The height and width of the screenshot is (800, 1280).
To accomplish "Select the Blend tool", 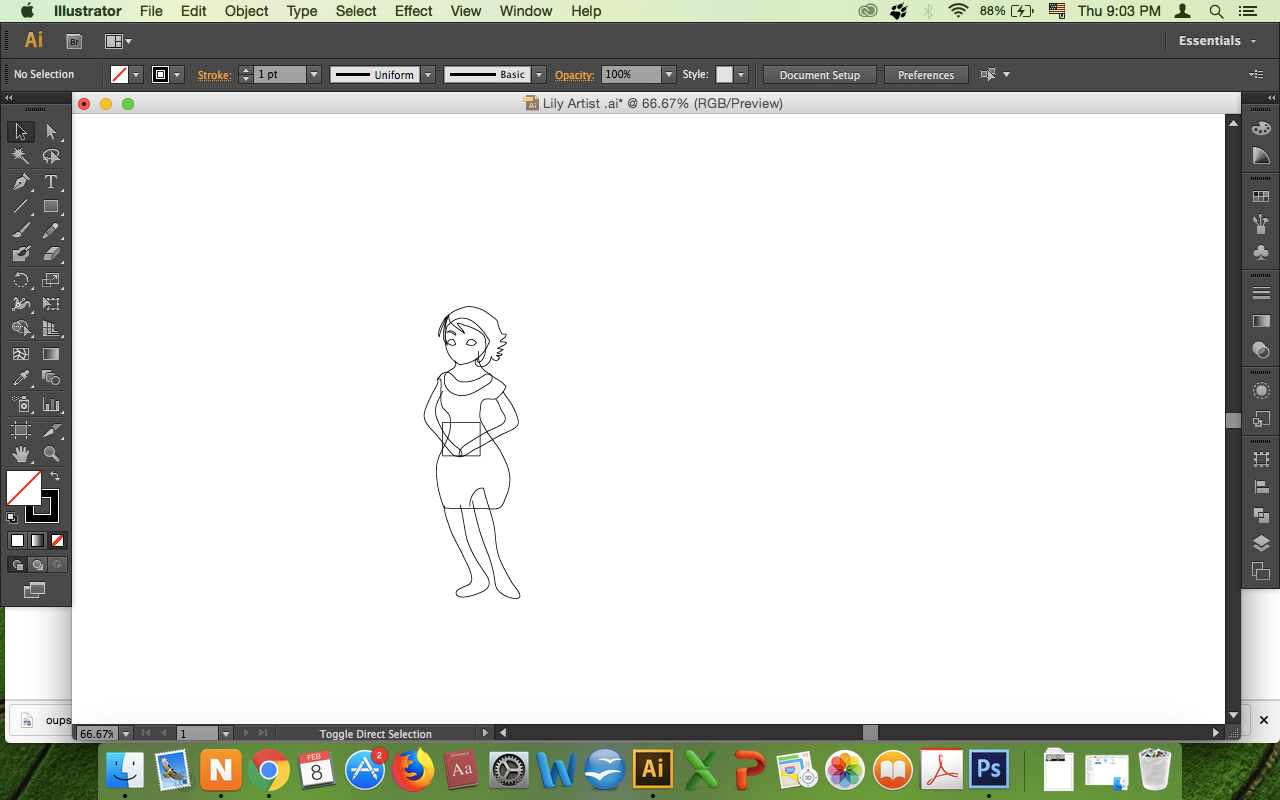I will coord(51,378).
